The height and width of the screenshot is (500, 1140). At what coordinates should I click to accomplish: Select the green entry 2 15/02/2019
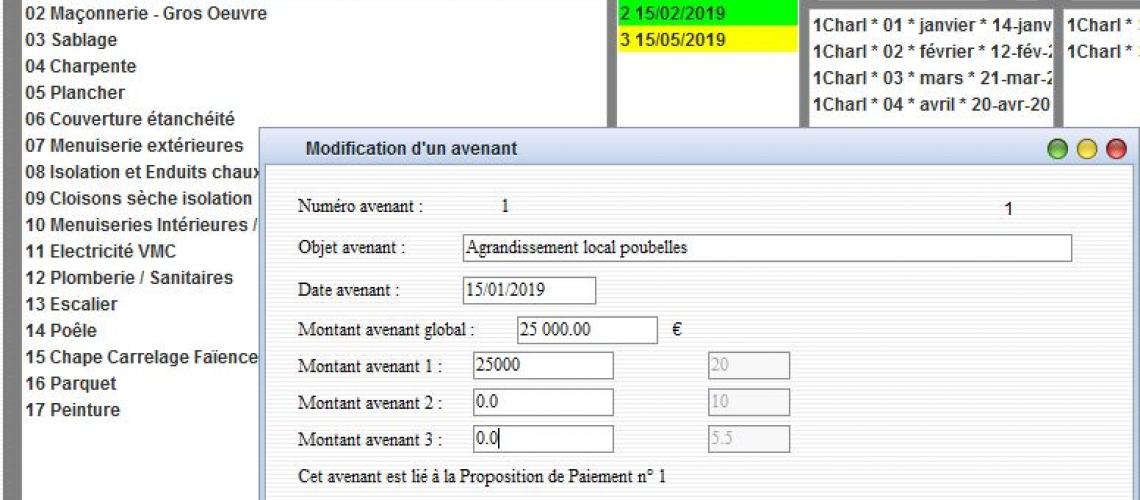[x=707, y=13]
